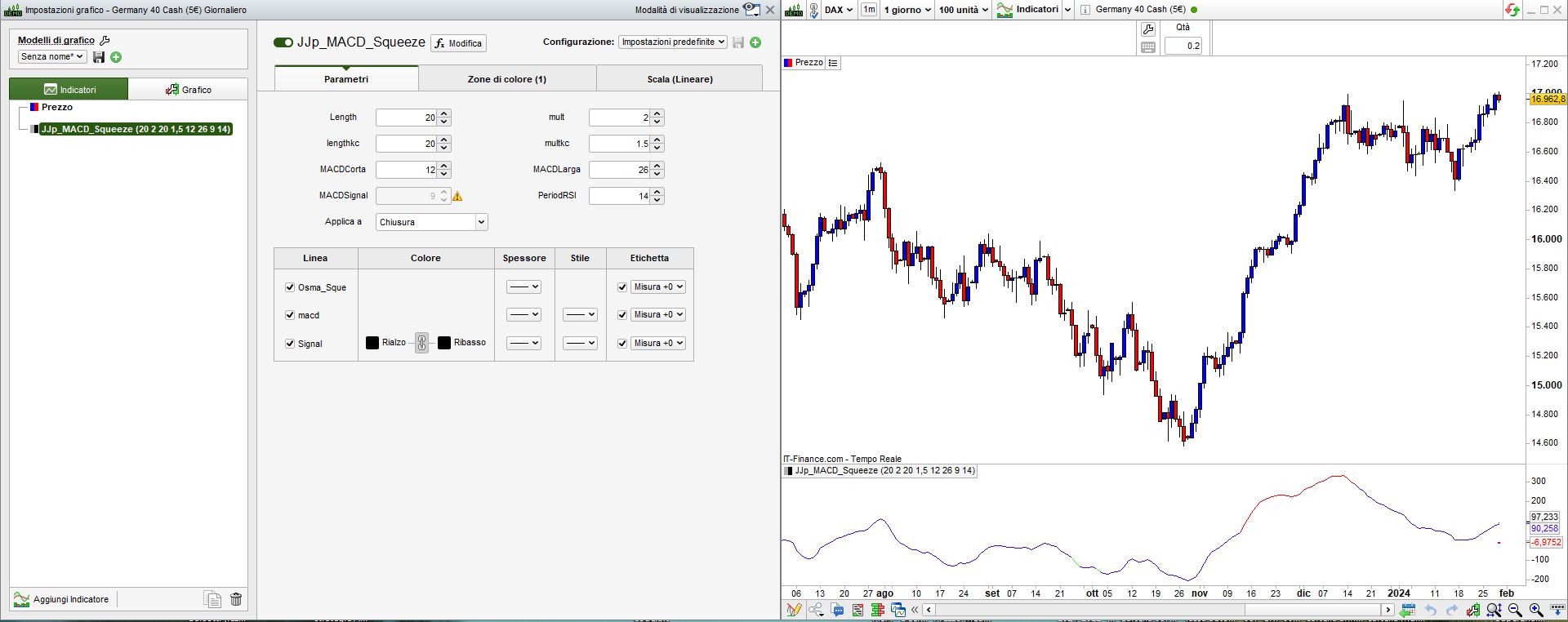Screen dimensions: 1568x622
Task: Click the Qtà quantity input field
Action: click(1183, 46)
